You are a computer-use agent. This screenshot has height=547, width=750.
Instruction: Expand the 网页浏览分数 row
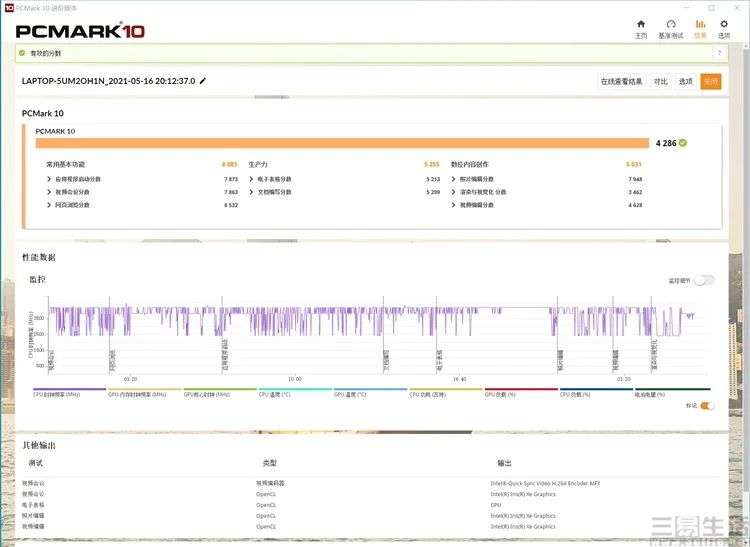pos(49,205)
